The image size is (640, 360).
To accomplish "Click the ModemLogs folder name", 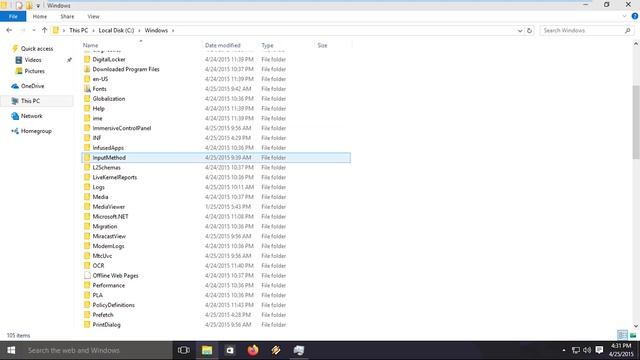I will click(x=108, y=246).
